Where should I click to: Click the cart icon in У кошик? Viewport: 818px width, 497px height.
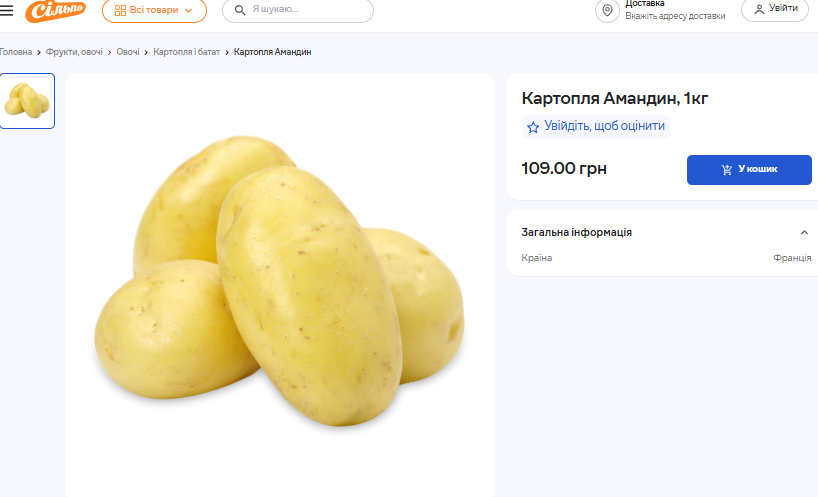coord(727,170)
